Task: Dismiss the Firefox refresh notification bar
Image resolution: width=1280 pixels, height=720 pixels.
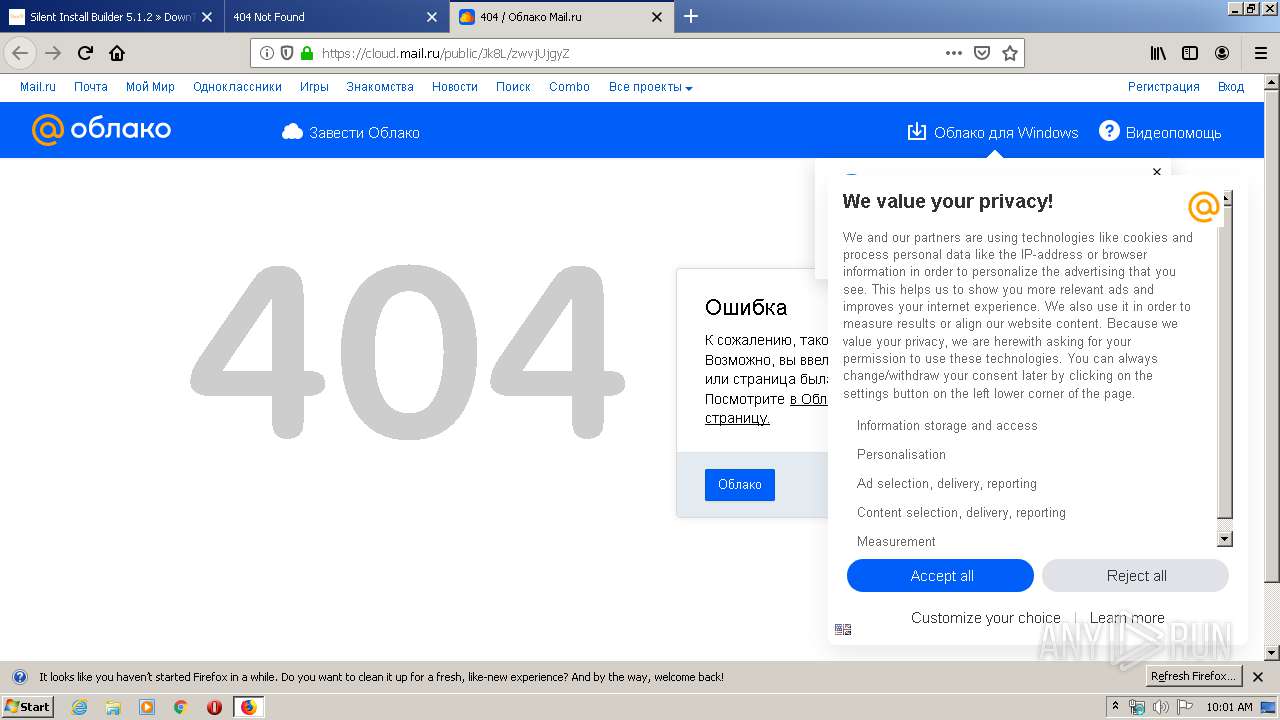Action: coord(1258,677)
